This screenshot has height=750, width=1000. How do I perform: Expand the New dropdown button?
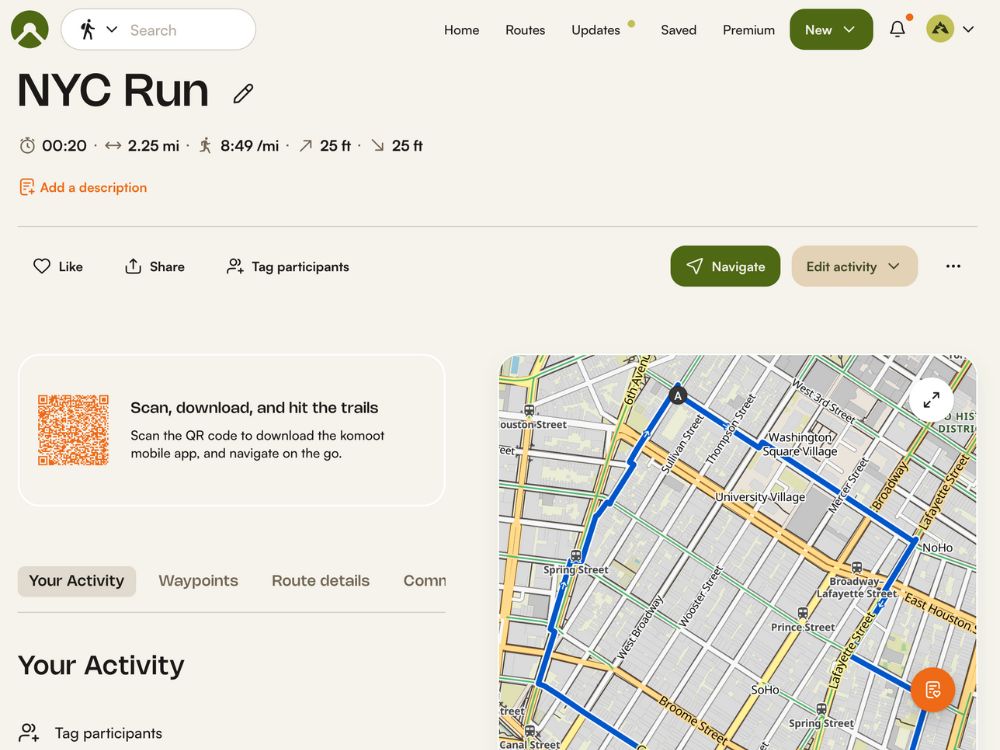click(x=830, y=30)
